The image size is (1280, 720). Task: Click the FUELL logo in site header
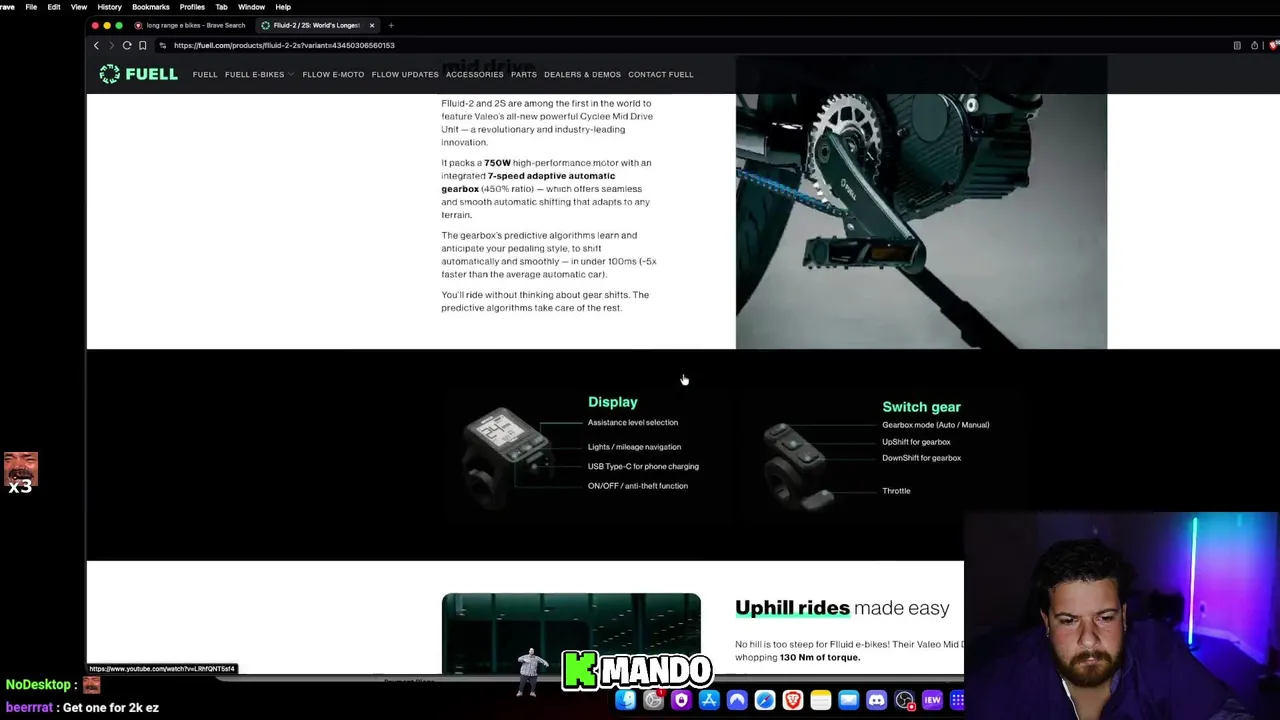(138, 74)
